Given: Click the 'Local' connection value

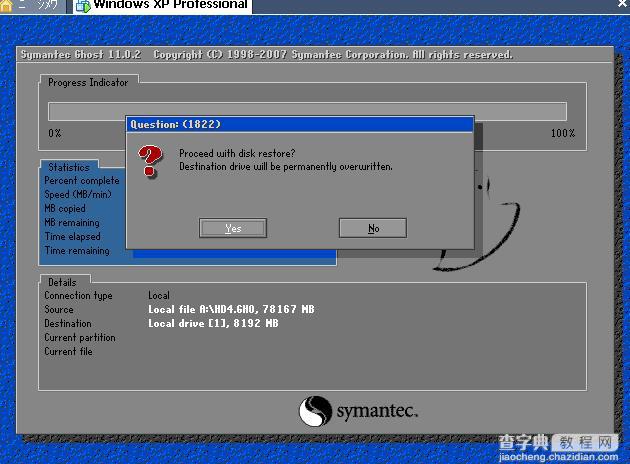Looking at the screenshot, I should coord(159,296).
